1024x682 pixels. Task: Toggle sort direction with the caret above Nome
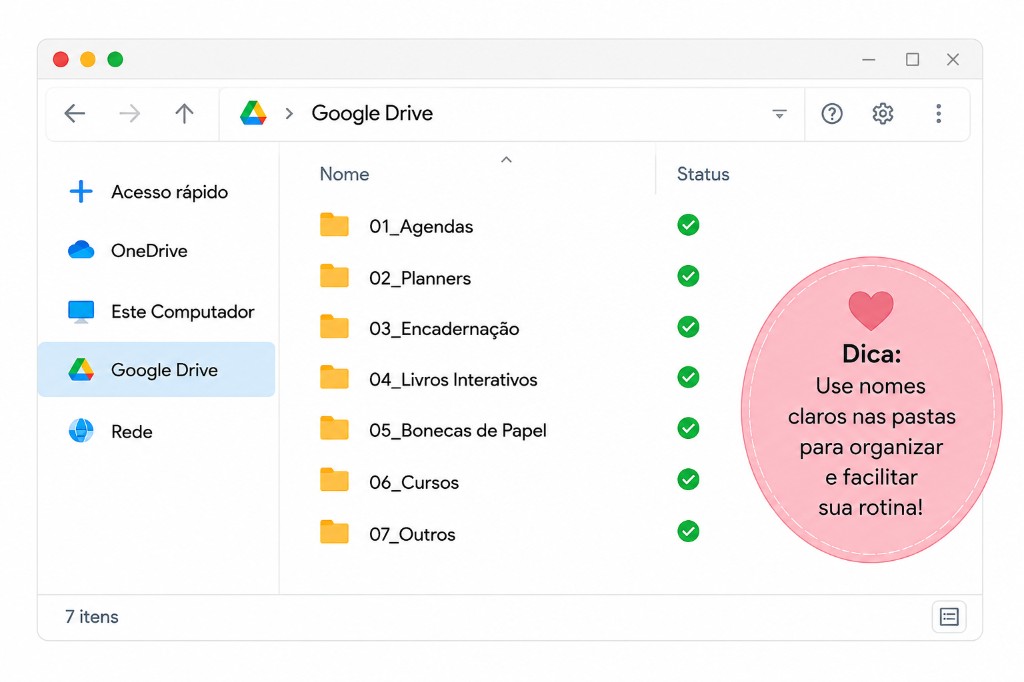[506, 159]
